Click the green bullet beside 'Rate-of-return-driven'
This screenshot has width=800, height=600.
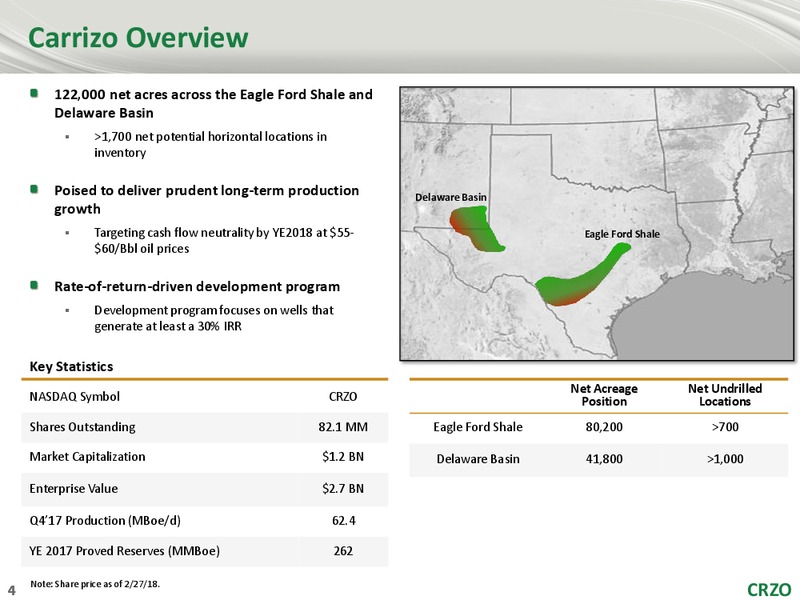point(34,285)
